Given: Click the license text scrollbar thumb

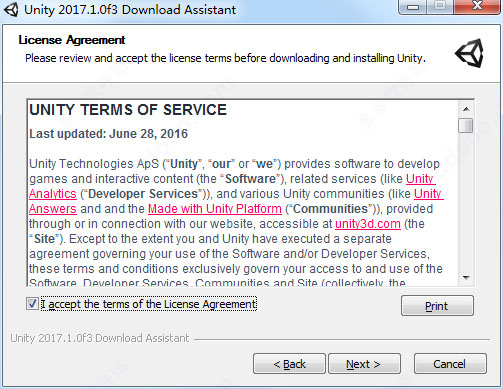Looking at the screenshot, I should (465, 125).
